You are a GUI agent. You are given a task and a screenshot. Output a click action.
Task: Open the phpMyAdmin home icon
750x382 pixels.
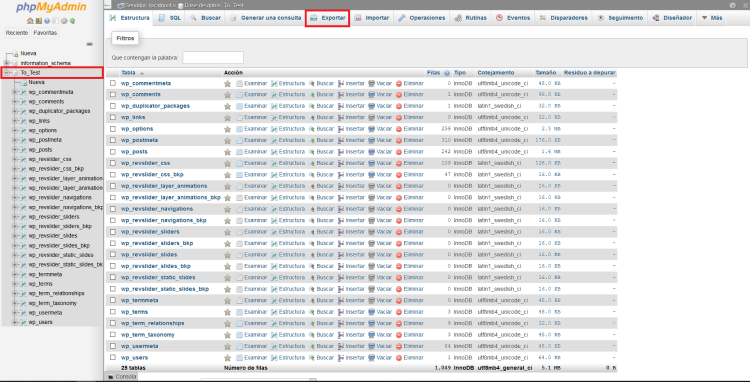point(30,21)
